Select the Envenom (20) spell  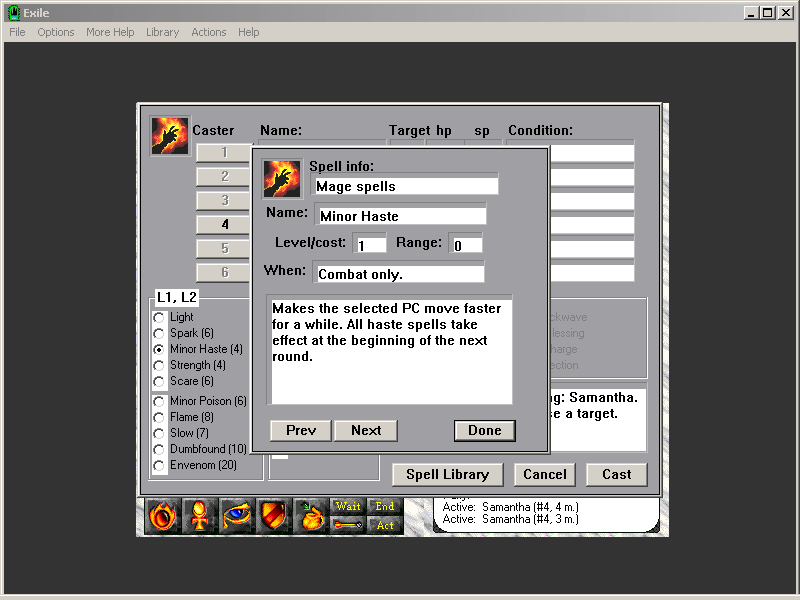(159, 465)
